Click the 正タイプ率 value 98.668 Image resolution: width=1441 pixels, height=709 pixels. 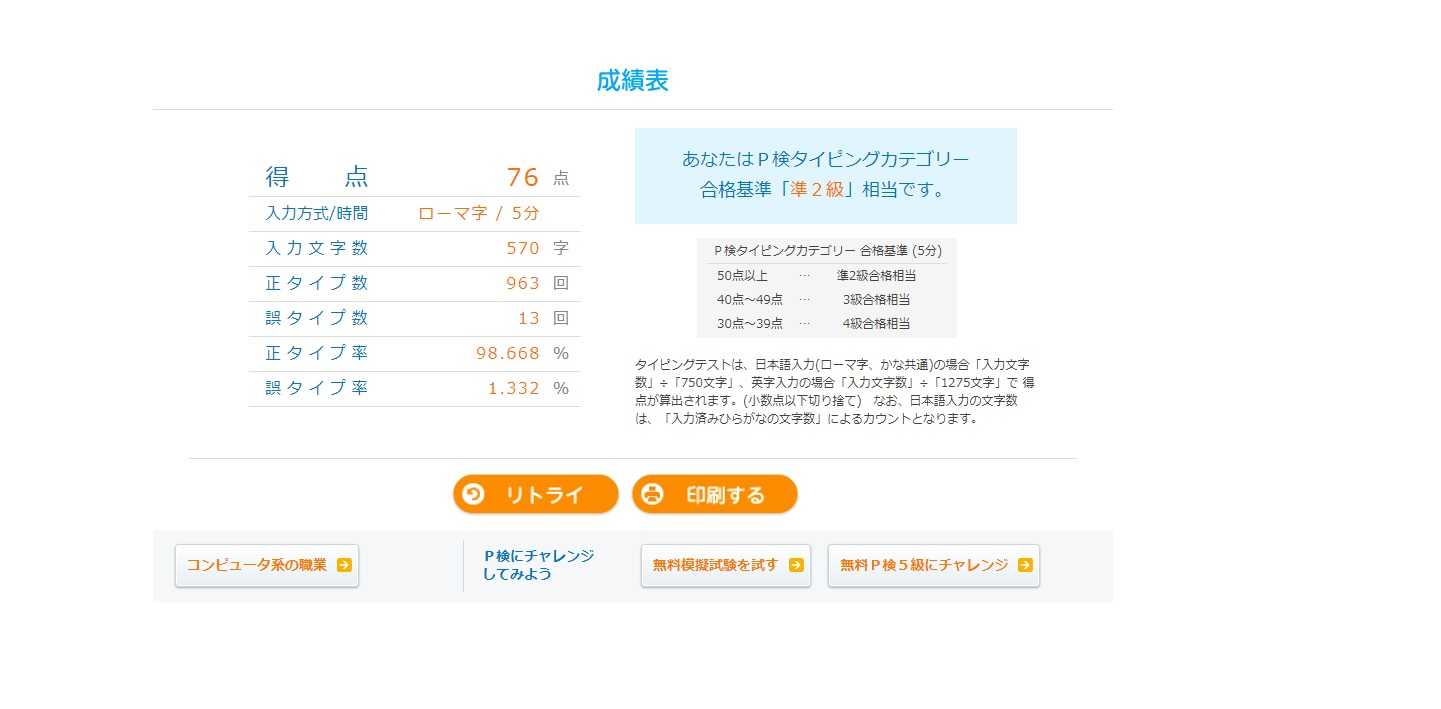[508, 353]
